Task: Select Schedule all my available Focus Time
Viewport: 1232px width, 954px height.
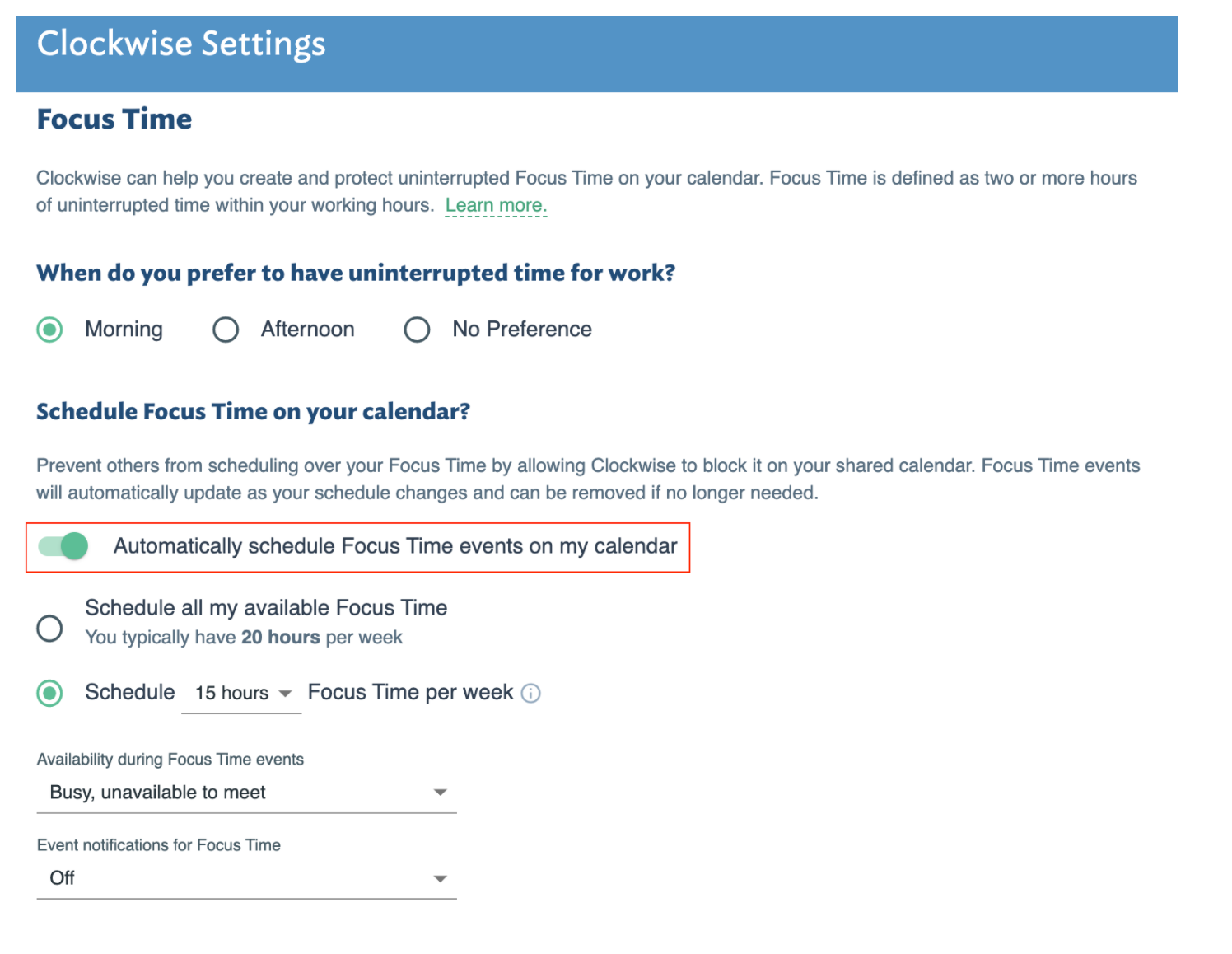Action: pyautogui.click(x=50, y=628)
